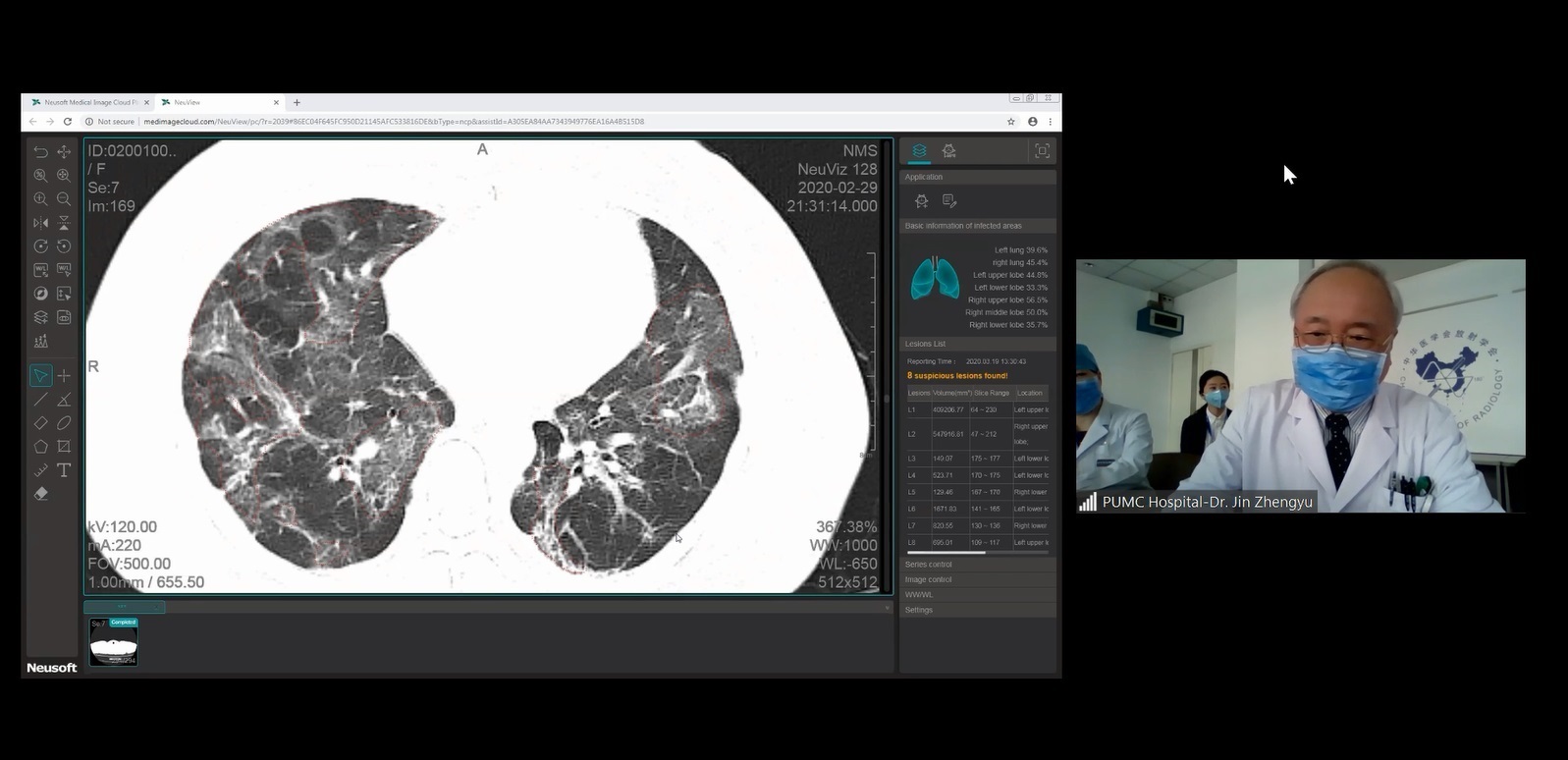Viewport: 1568px width, 760px height.
Task: Click the undo arrow tool
Action: [x=40, y=152]
